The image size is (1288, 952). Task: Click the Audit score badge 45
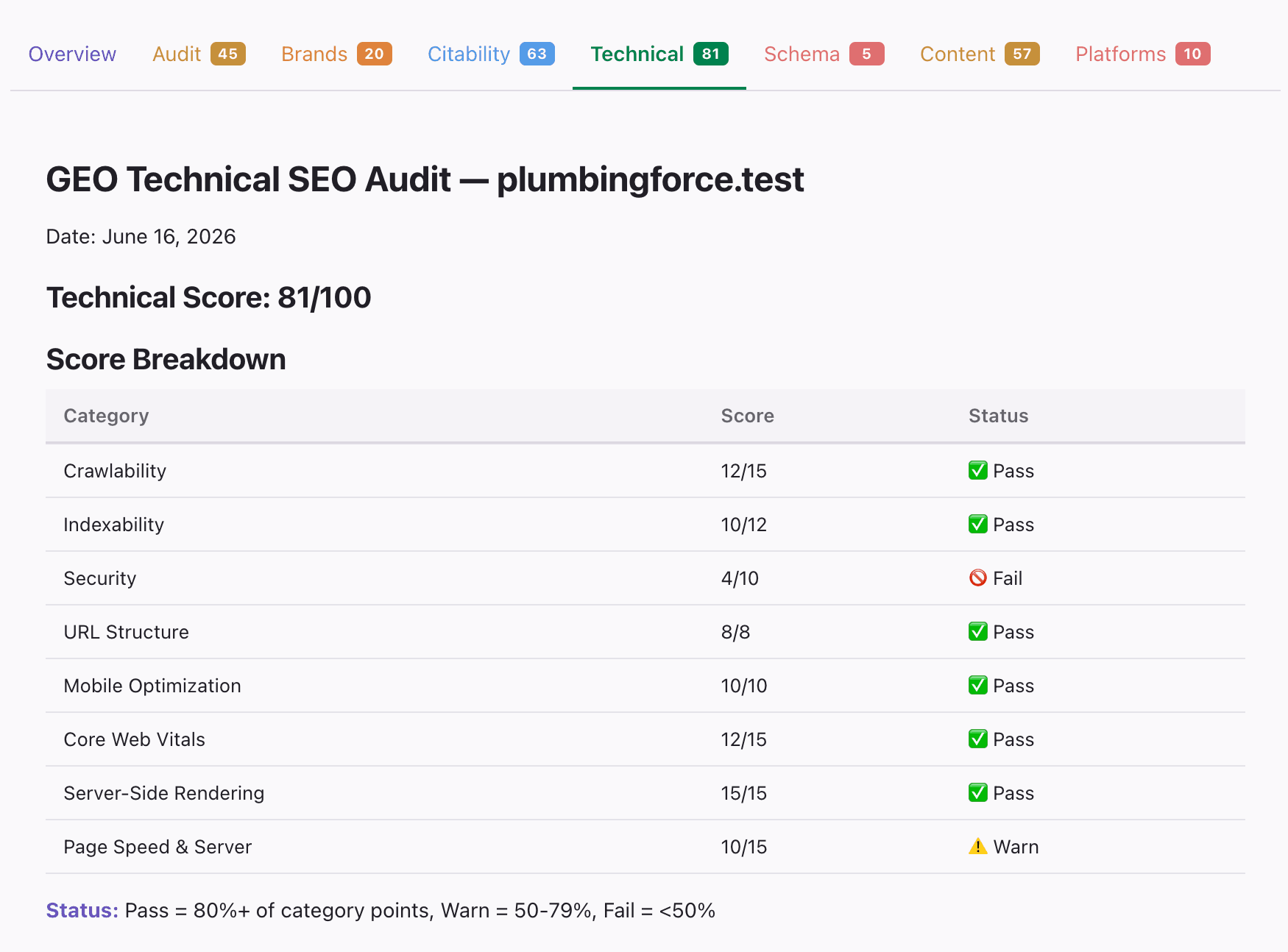pyautogui.click(x=228, y=54)
